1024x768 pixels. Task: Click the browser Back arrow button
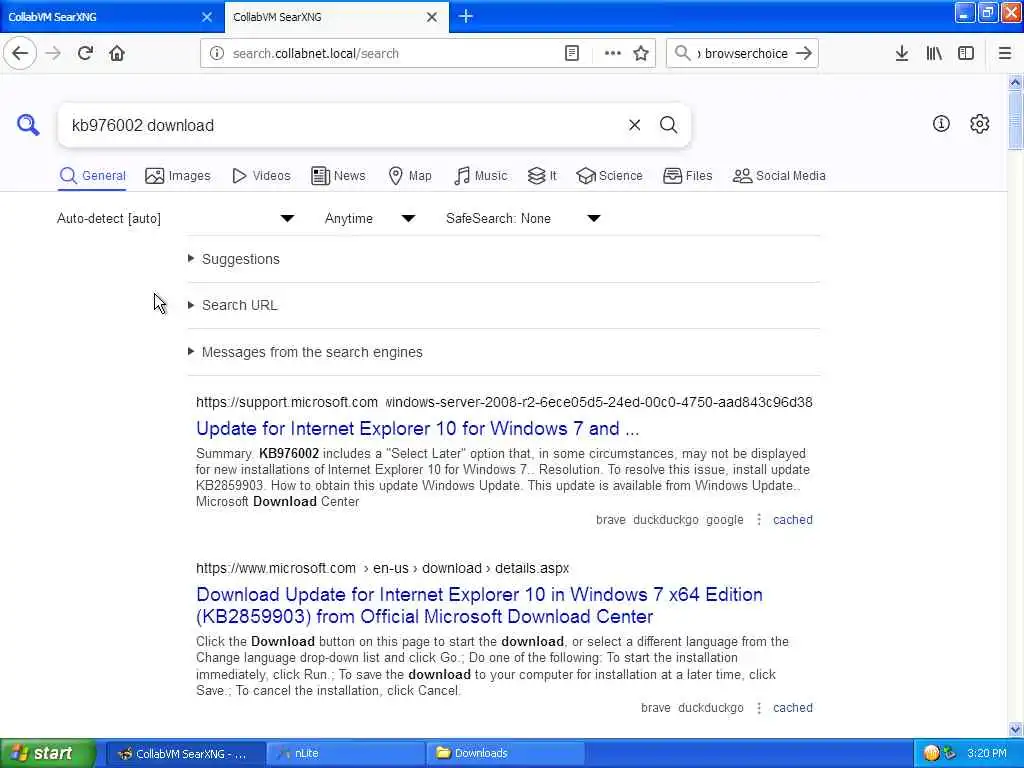click(20, 53)
